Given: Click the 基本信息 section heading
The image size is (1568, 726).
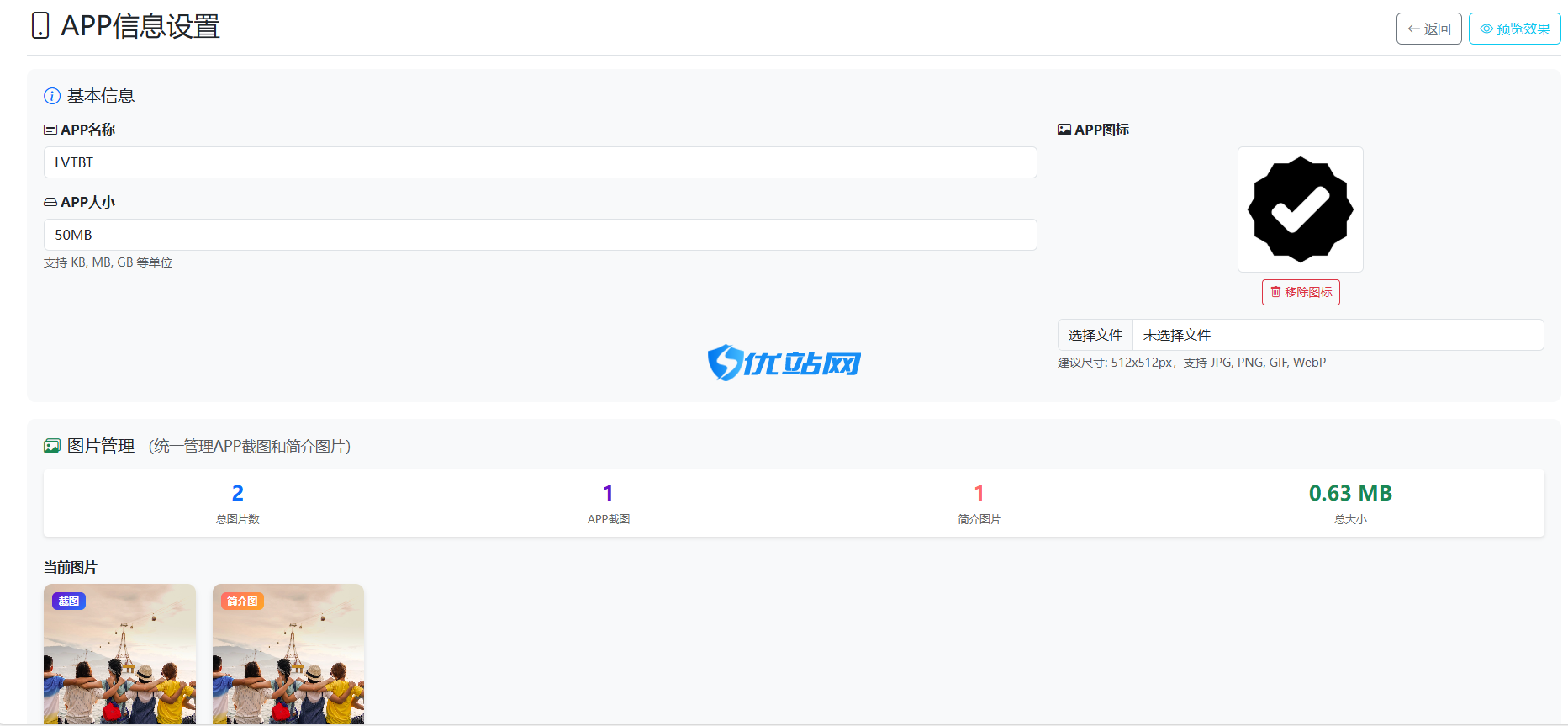Looking at the screenshot, I should click(101, 96).
